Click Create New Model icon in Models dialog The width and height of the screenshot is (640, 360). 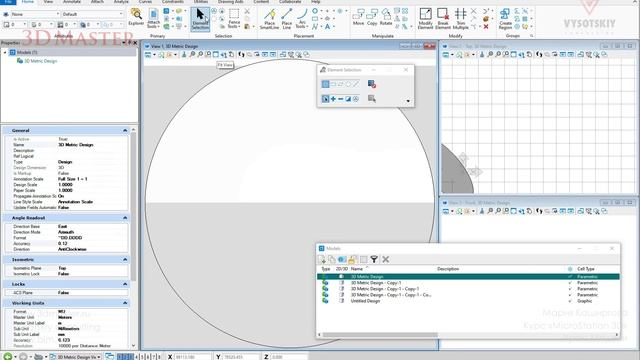click(322, 259)
